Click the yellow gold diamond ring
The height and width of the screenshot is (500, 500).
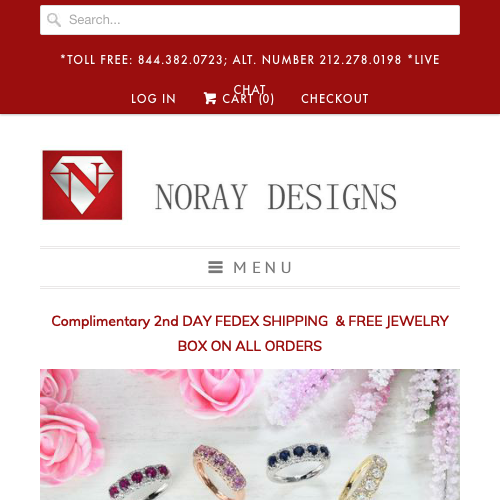(x=363, y=478)
